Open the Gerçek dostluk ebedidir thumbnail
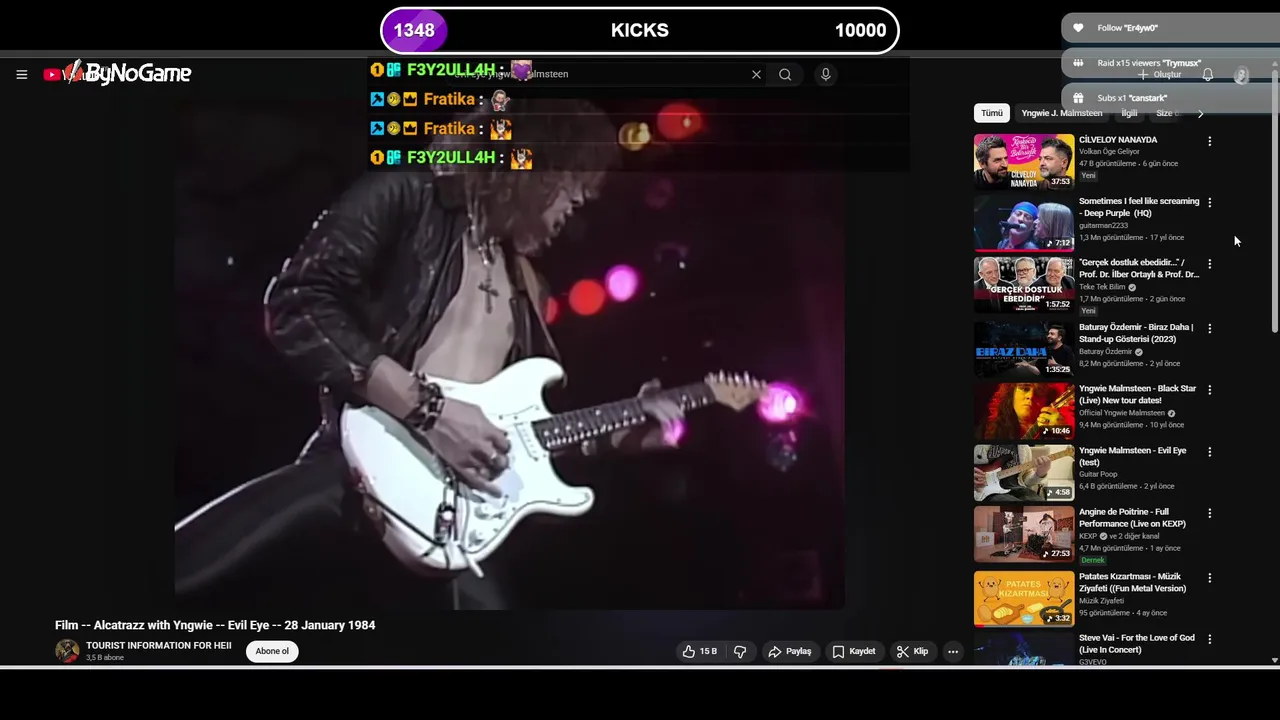The height and width of the screenshot is (720, 1280). (1024, 285)
